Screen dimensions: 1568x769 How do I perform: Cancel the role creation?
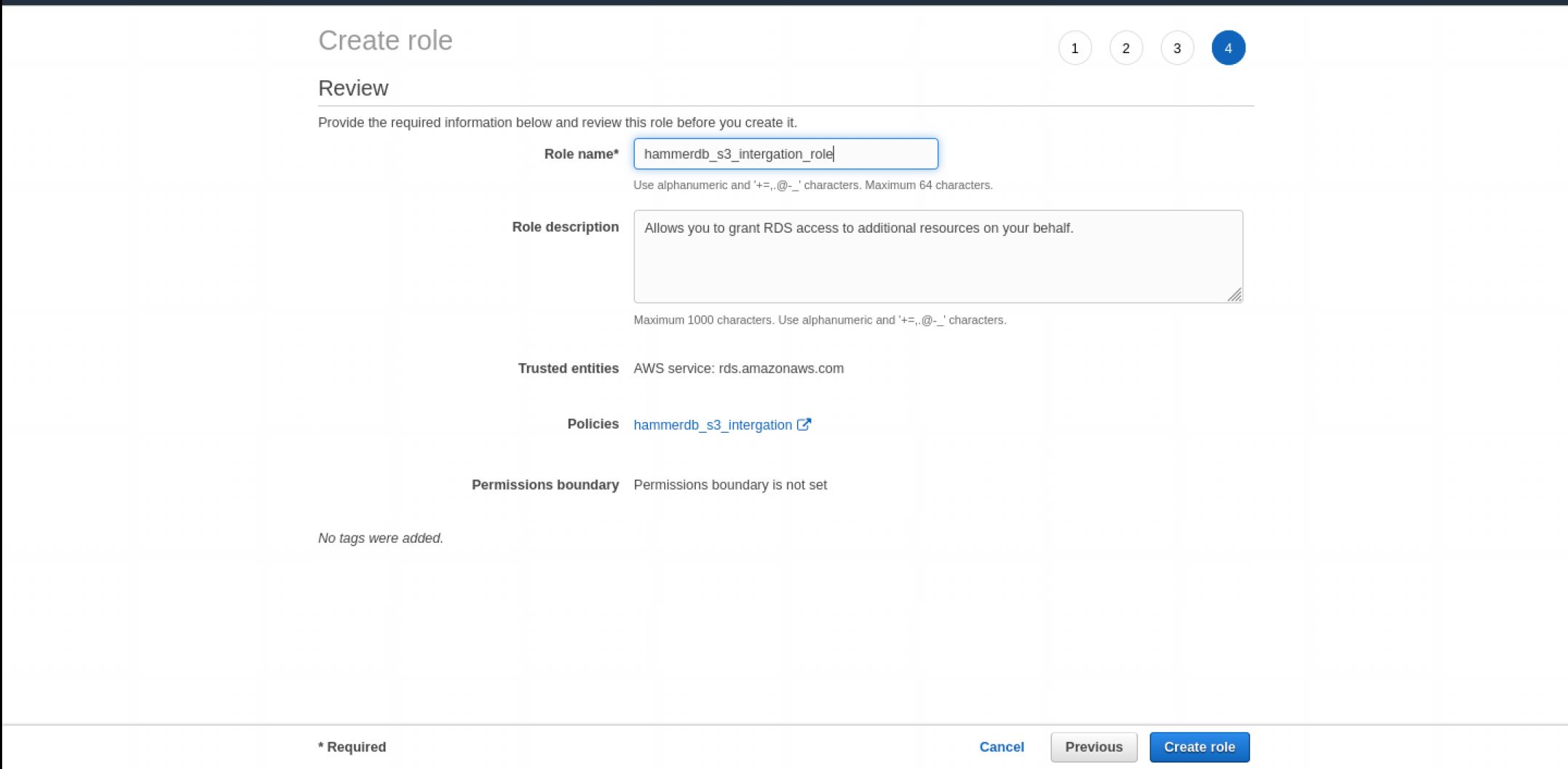(x=1001, y=747)
